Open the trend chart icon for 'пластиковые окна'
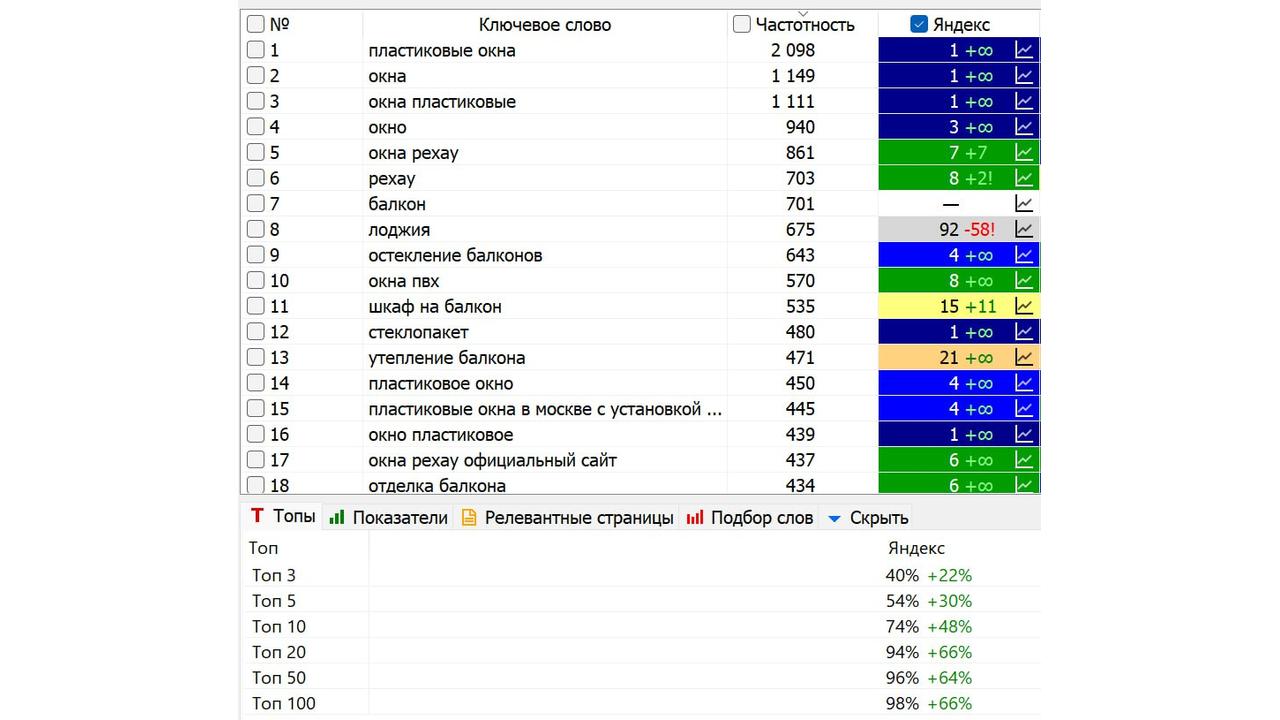The image size is (1280, 720). point(1024,50)
